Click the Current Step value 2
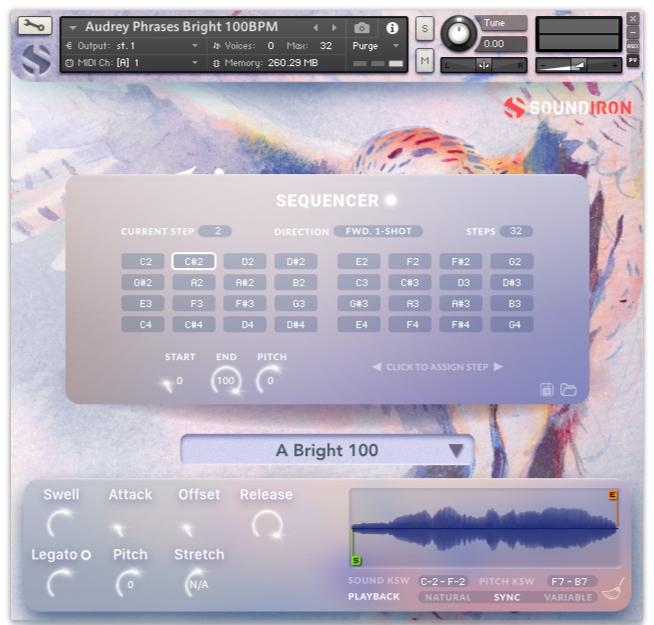 [215, 231]
